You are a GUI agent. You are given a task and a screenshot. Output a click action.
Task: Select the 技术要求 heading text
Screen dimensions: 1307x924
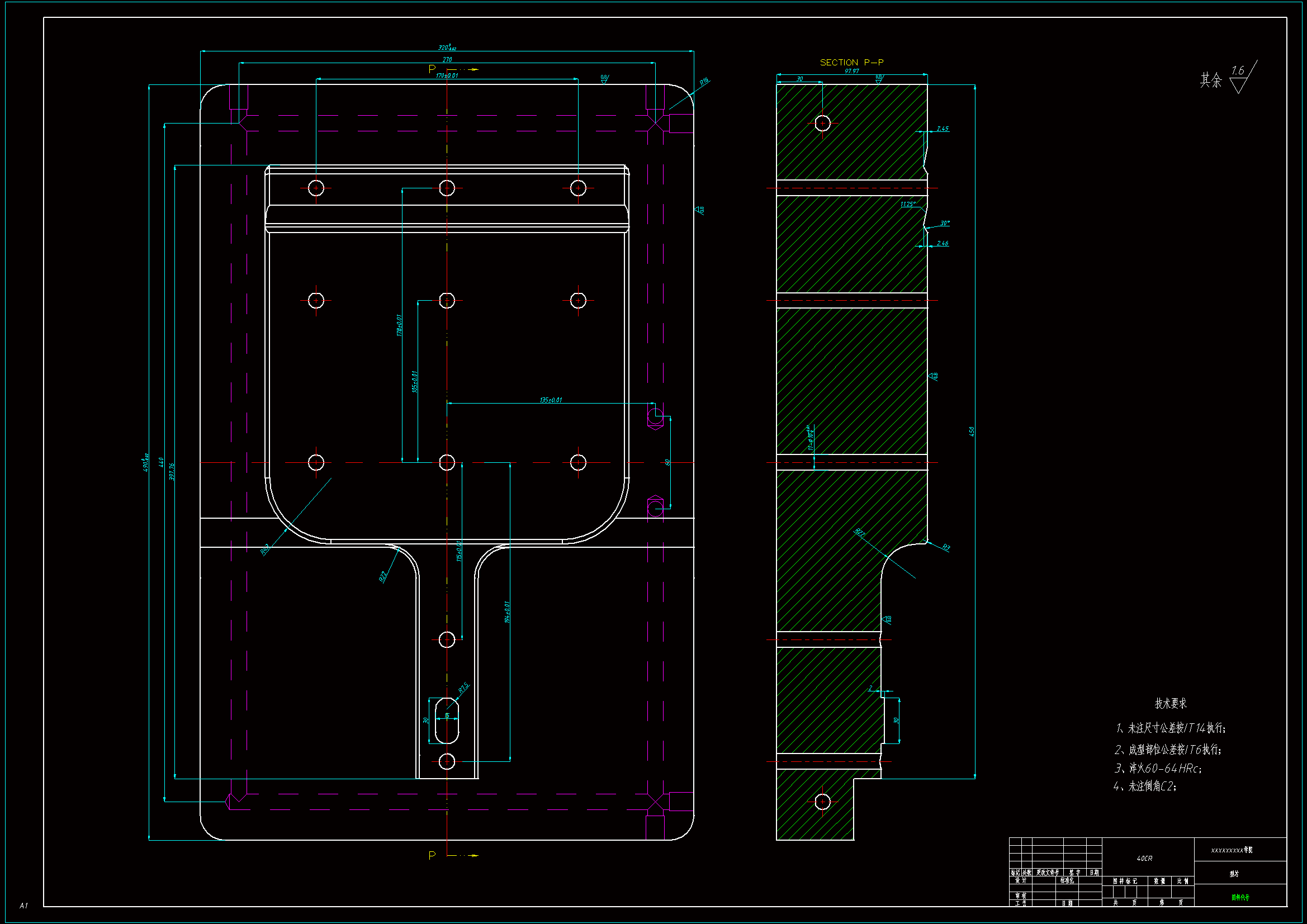coord(1171,704)
